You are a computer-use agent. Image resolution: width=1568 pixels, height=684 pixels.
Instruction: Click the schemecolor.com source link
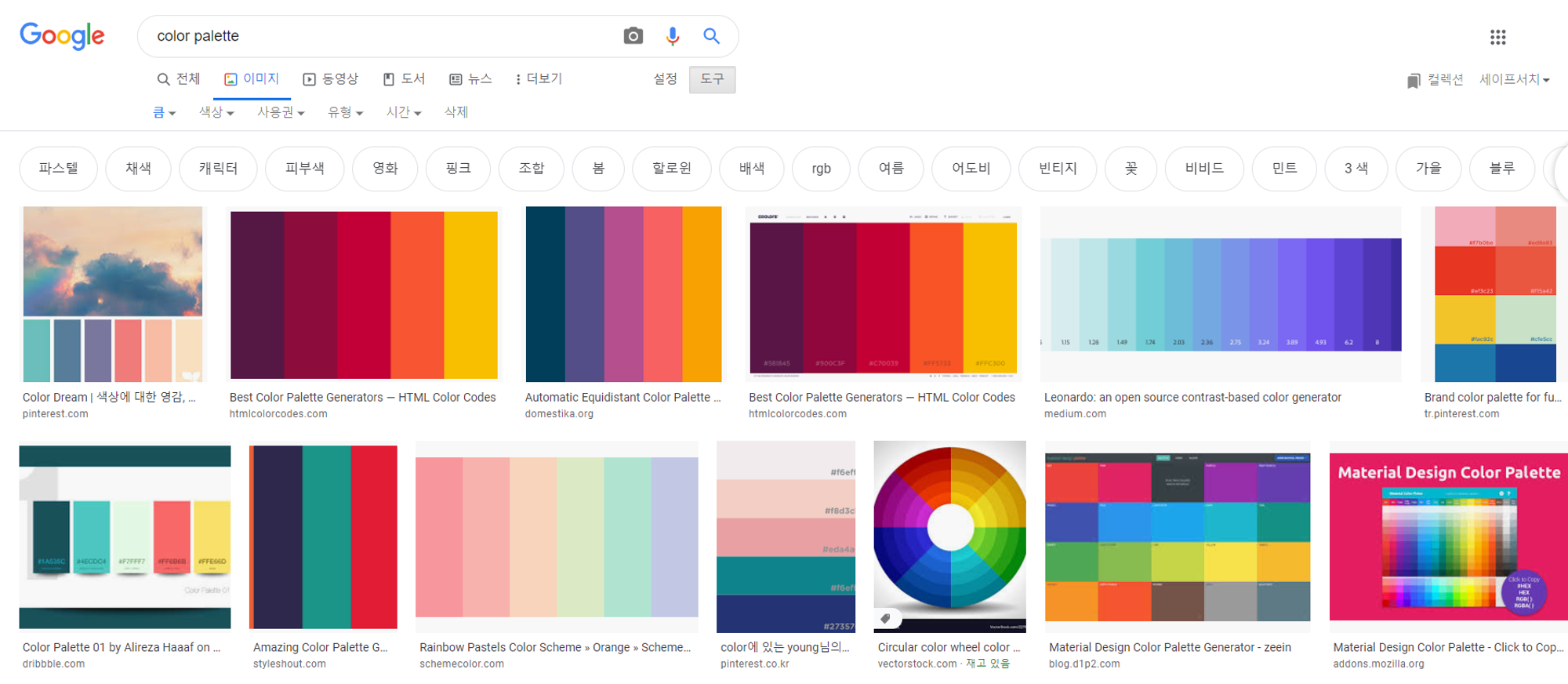click(x=462, y=664)
